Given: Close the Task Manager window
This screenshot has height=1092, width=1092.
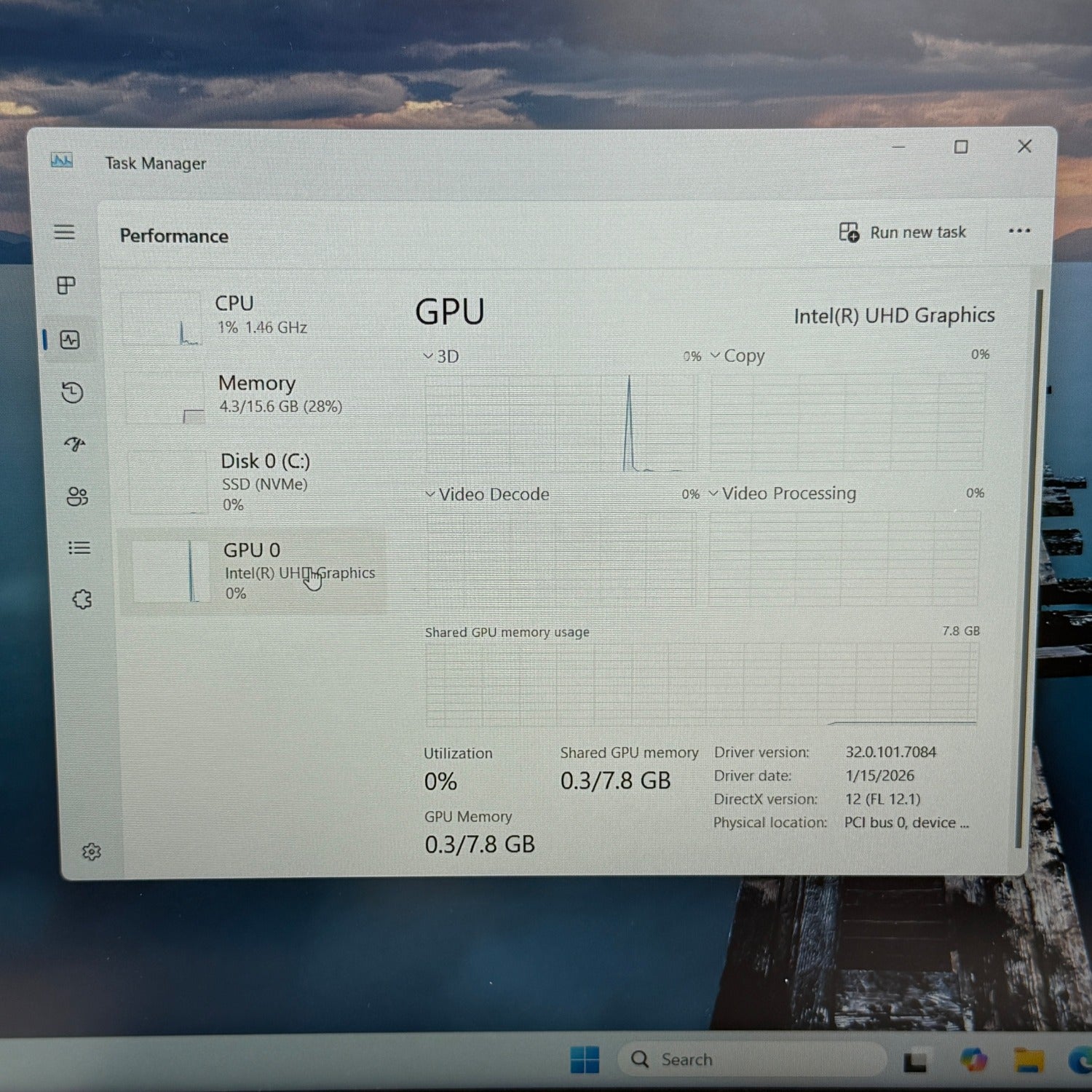Looking at the screenshot, I should [1024, 146].
